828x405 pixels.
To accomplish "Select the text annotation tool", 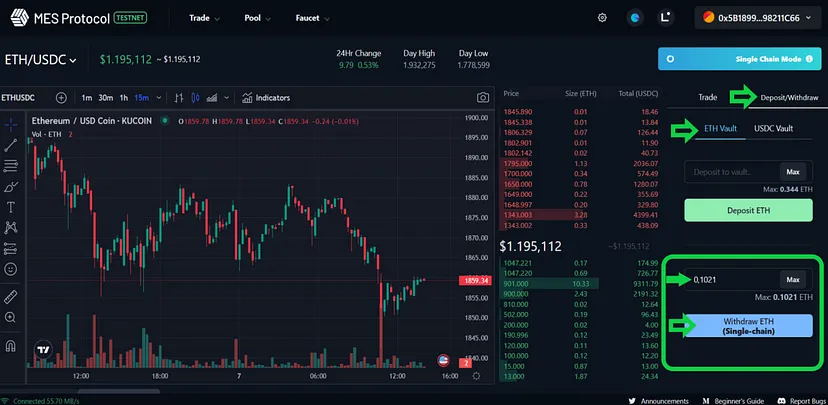I will pos(11,207).
